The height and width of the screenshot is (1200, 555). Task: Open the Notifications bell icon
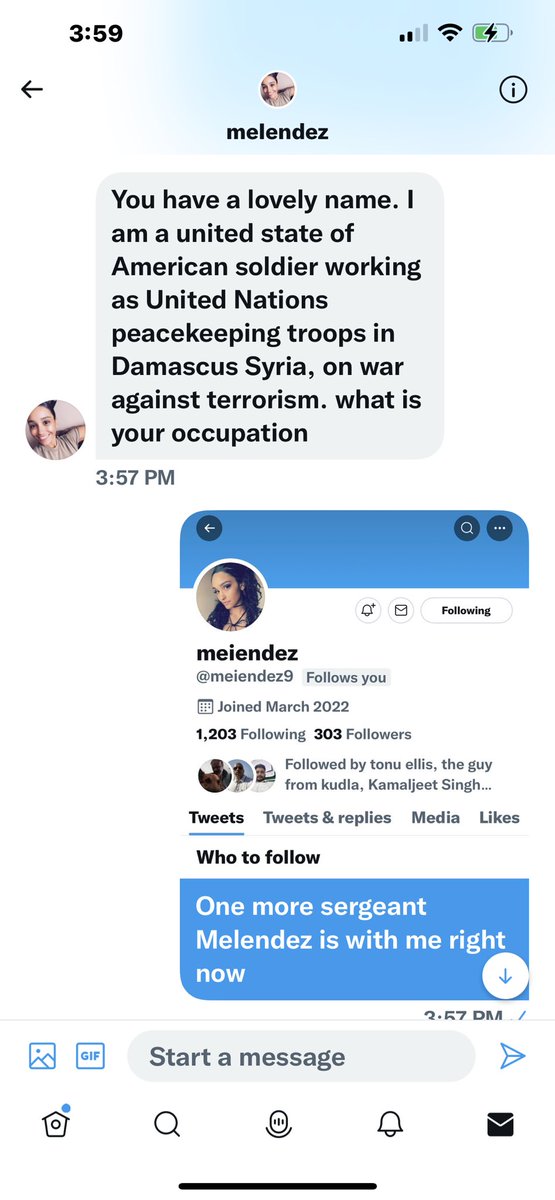click(x=390, y=1125)
